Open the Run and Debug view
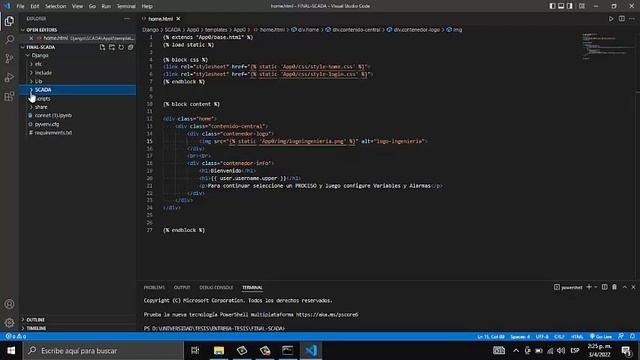Screen dimensions: 640x360 [x=9, y=78]
